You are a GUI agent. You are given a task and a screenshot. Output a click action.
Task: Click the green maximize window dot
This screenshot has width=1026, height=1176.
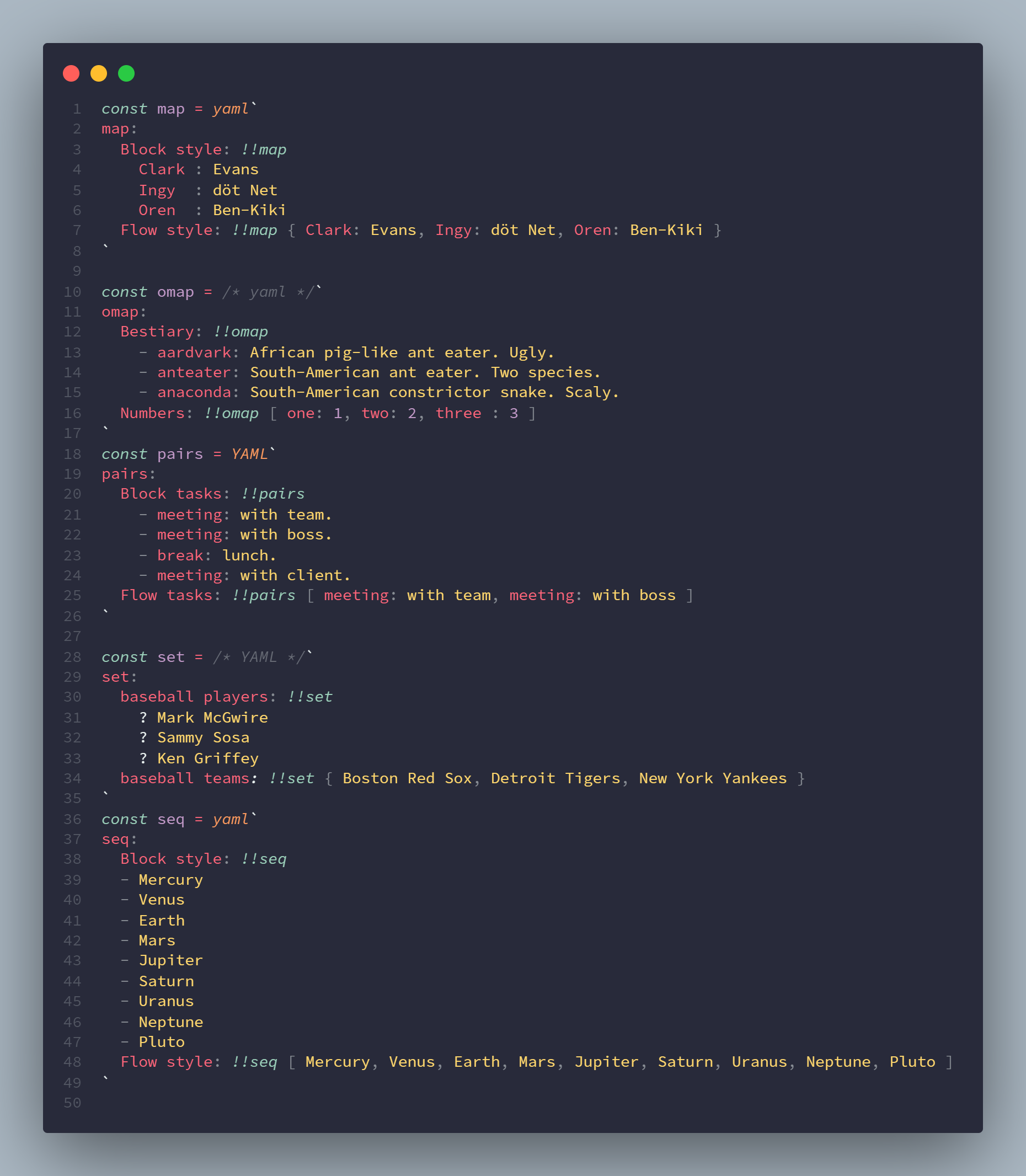(x=126, y=73)
